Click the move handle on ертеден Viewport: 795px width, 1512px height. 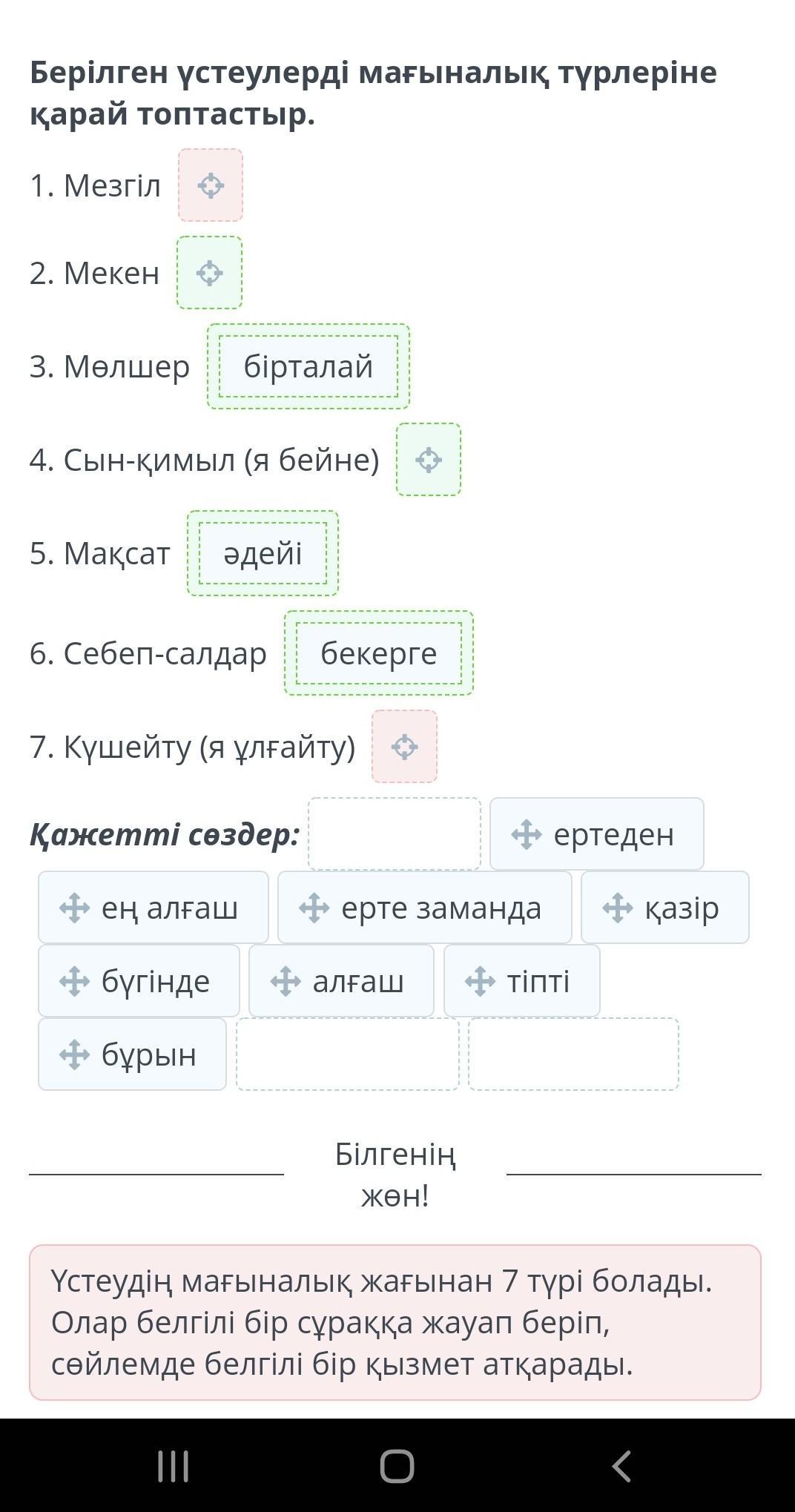[x=526, y=834]
